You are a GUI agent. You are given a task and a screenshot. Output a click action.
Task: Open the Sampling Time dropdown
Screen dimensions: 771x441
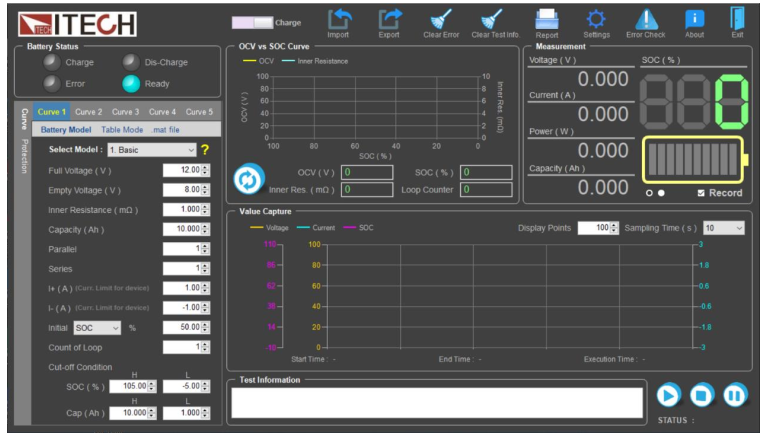click(x=724, y=228)
